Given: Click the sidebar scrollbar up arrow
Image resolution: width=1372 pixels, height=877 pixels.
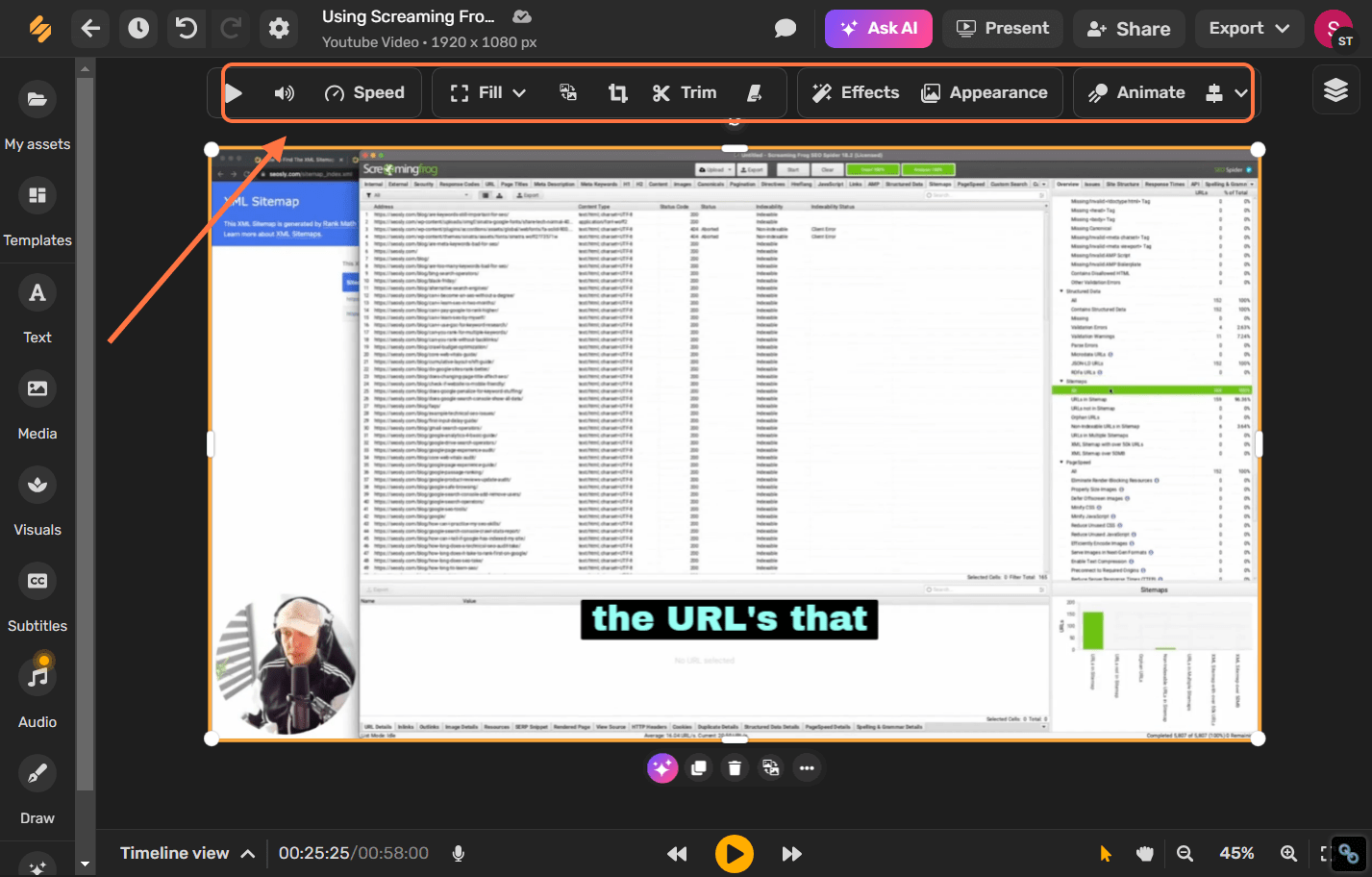Looking at the screenshot, I should pos(85,68).
